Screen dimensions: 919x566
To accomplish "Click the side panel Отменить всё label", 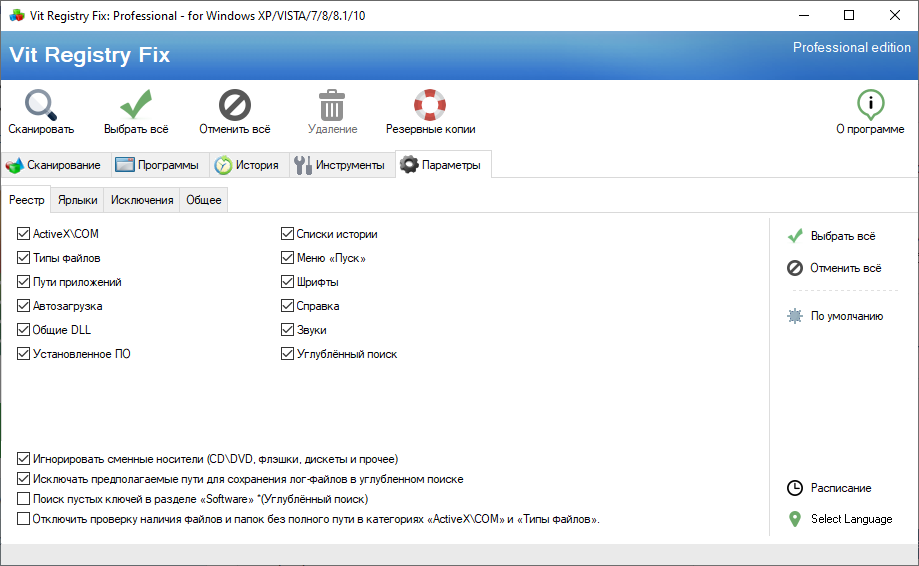I will [846, 268].
